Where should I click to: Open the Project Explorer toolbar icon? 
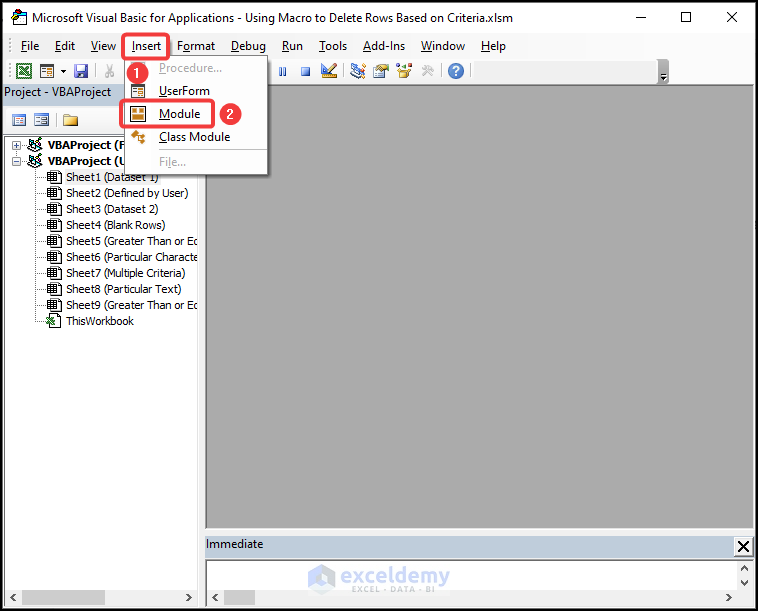pos(358,71)
